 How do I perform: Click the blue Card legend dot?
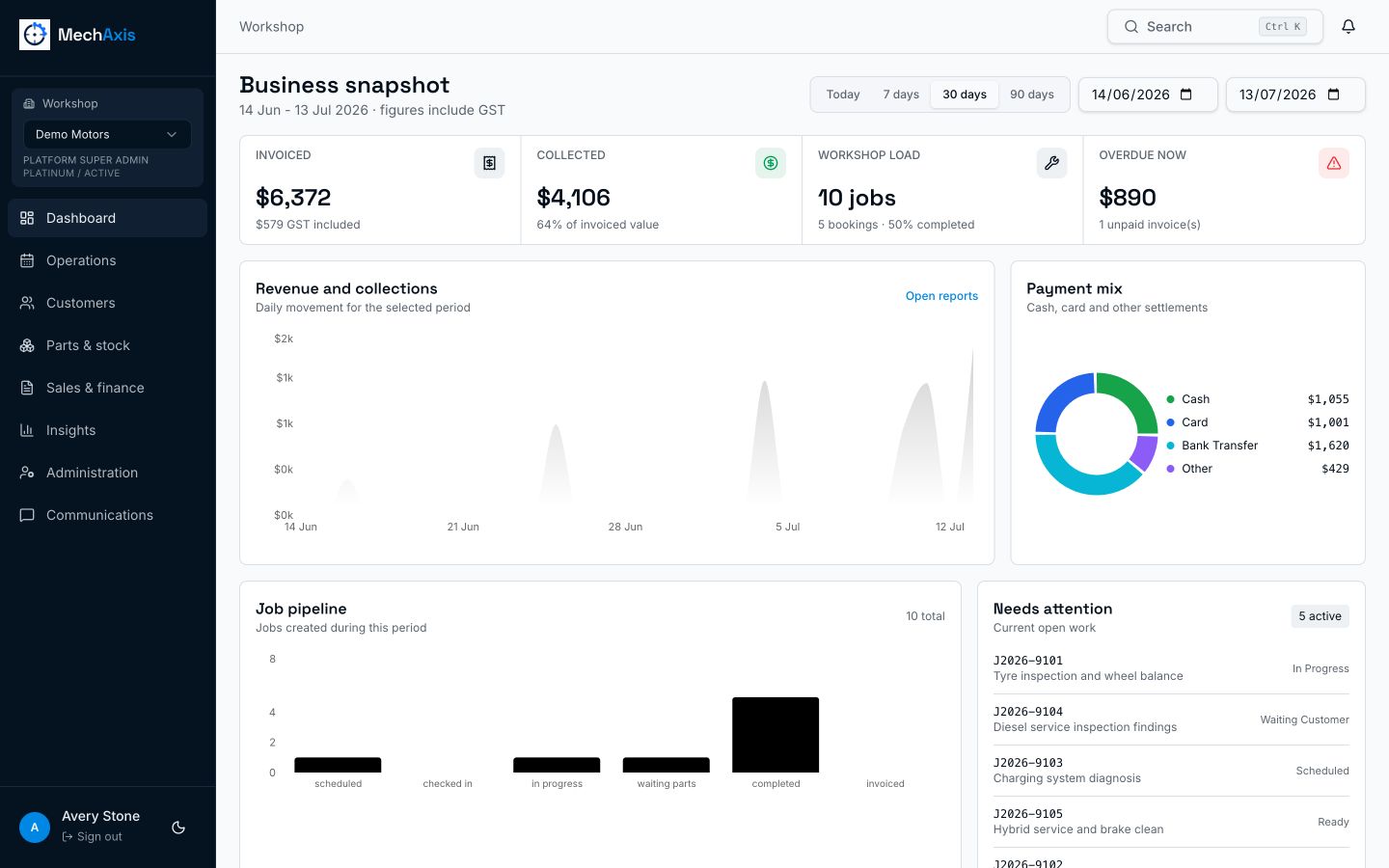[1170, 422]
